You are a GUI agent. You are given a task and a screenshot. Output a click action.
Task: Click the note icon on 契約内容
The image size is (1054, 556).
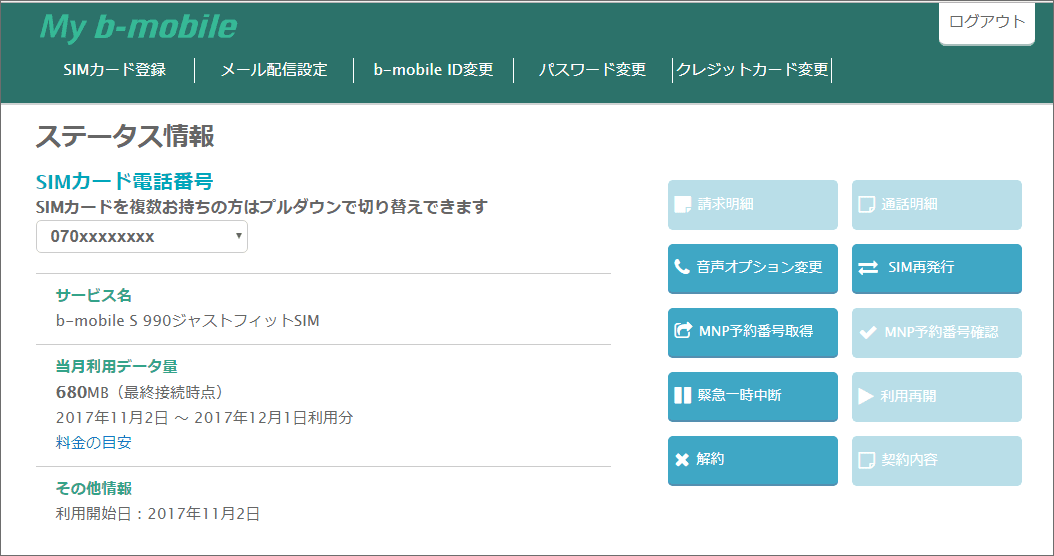(866, 461)
